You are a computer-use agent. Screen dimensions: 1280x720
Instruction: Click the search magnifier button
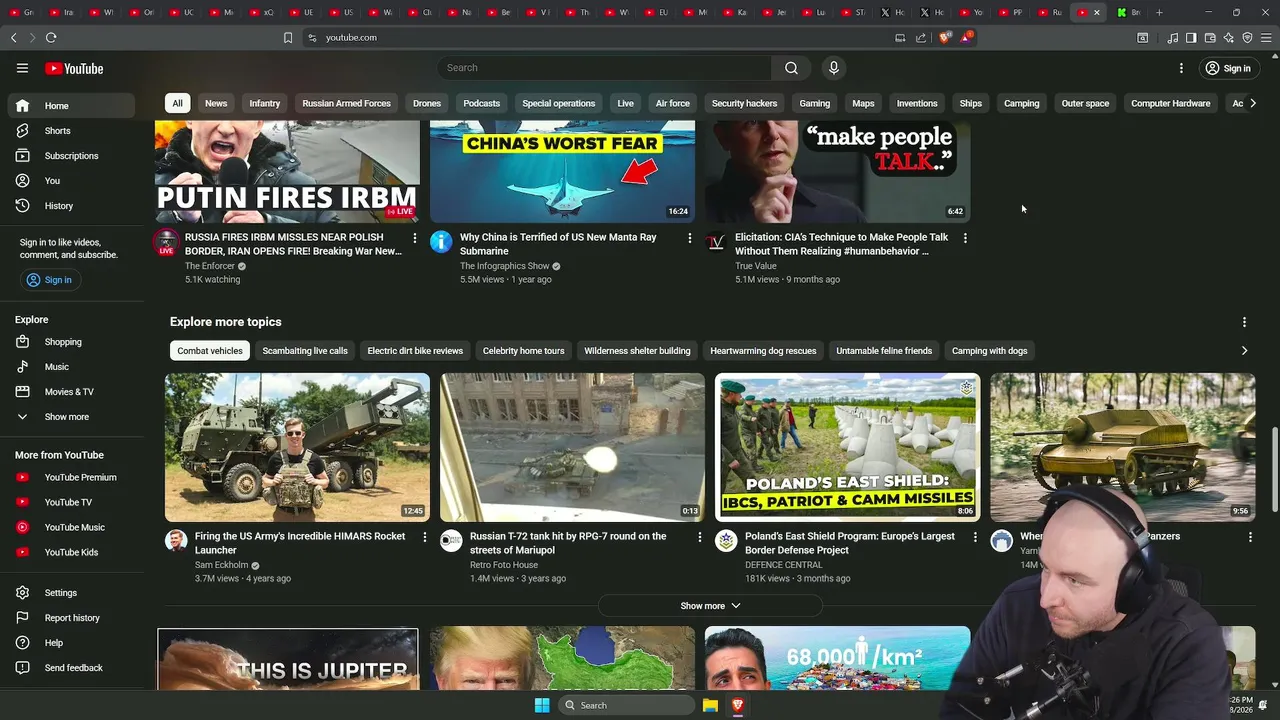(x=791, y=68)
